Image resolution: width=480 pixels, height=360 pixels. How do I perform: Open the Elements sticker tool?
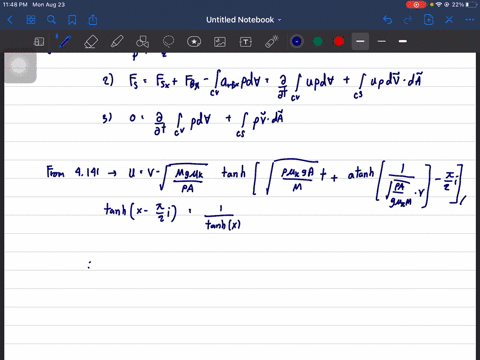194,42
